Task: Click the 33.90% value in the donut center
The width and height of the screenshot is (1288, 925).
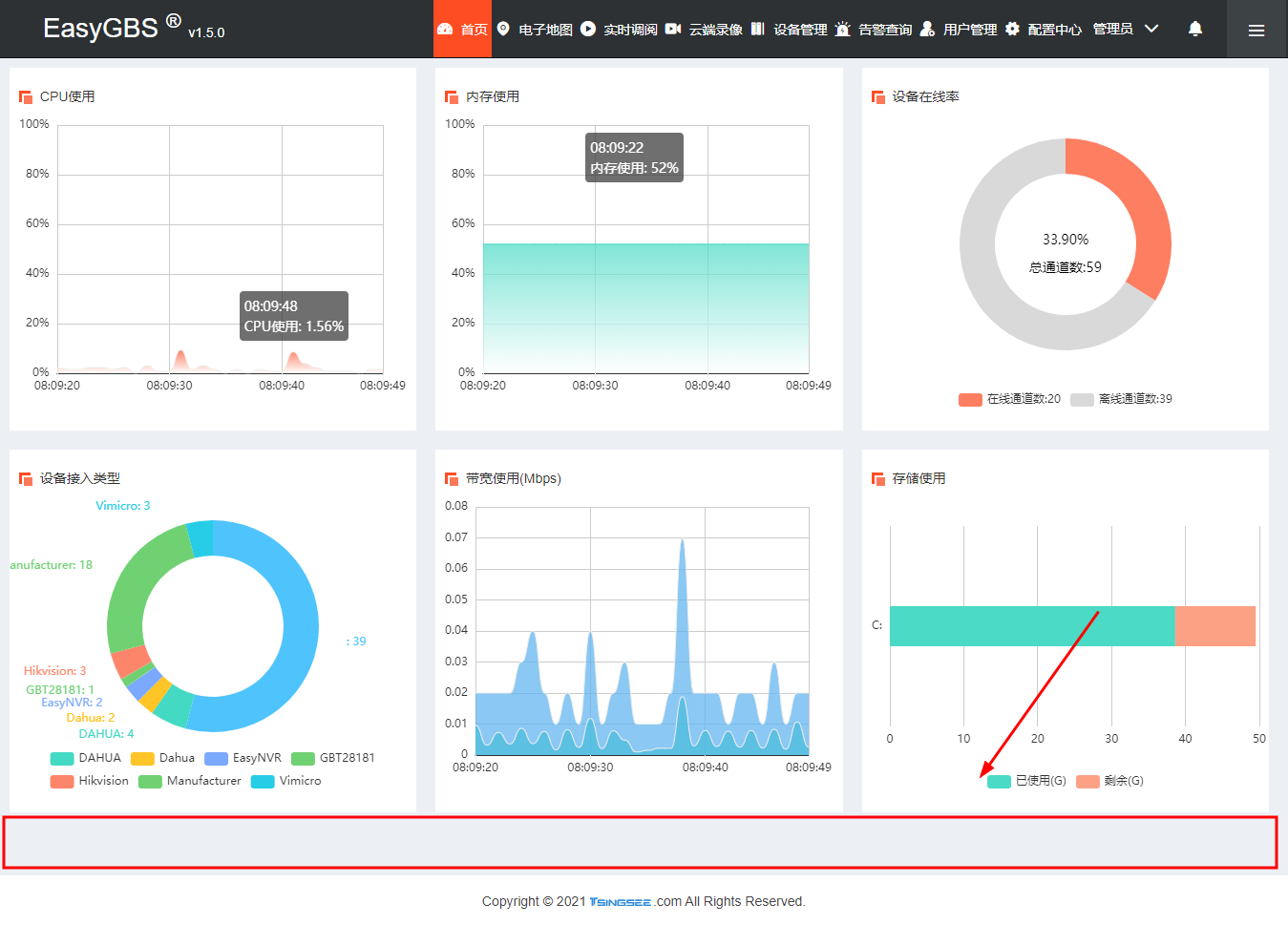Action: [x=1066, y=240]
